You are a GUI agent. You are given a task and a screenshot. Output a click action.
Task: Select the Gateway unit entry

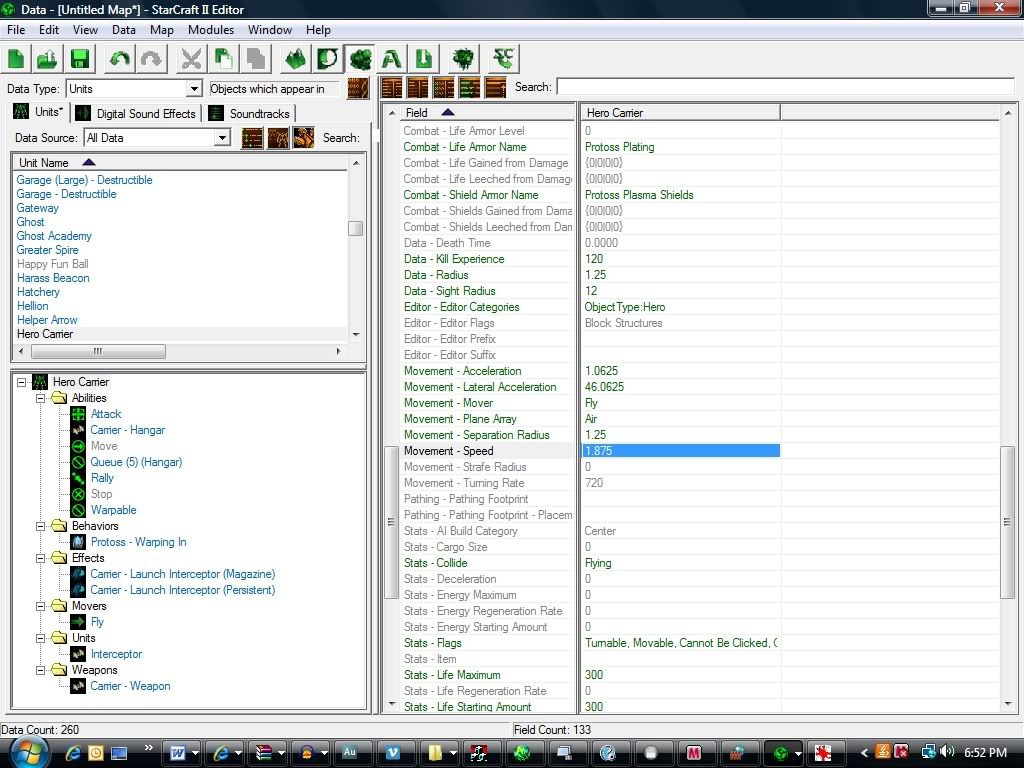[x=38, y=208]
